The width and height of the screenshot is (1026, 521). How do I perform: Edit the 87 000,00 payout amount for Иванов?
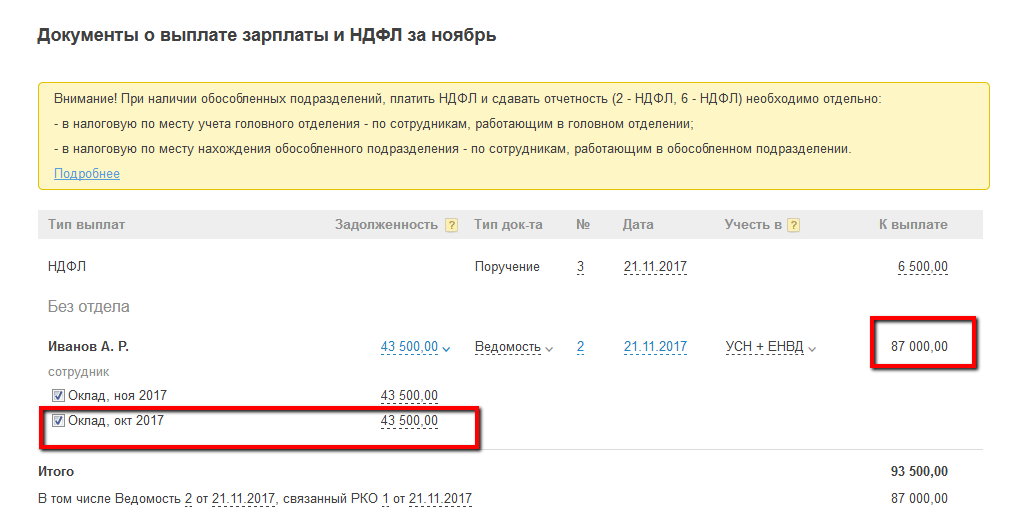(919, 347)
